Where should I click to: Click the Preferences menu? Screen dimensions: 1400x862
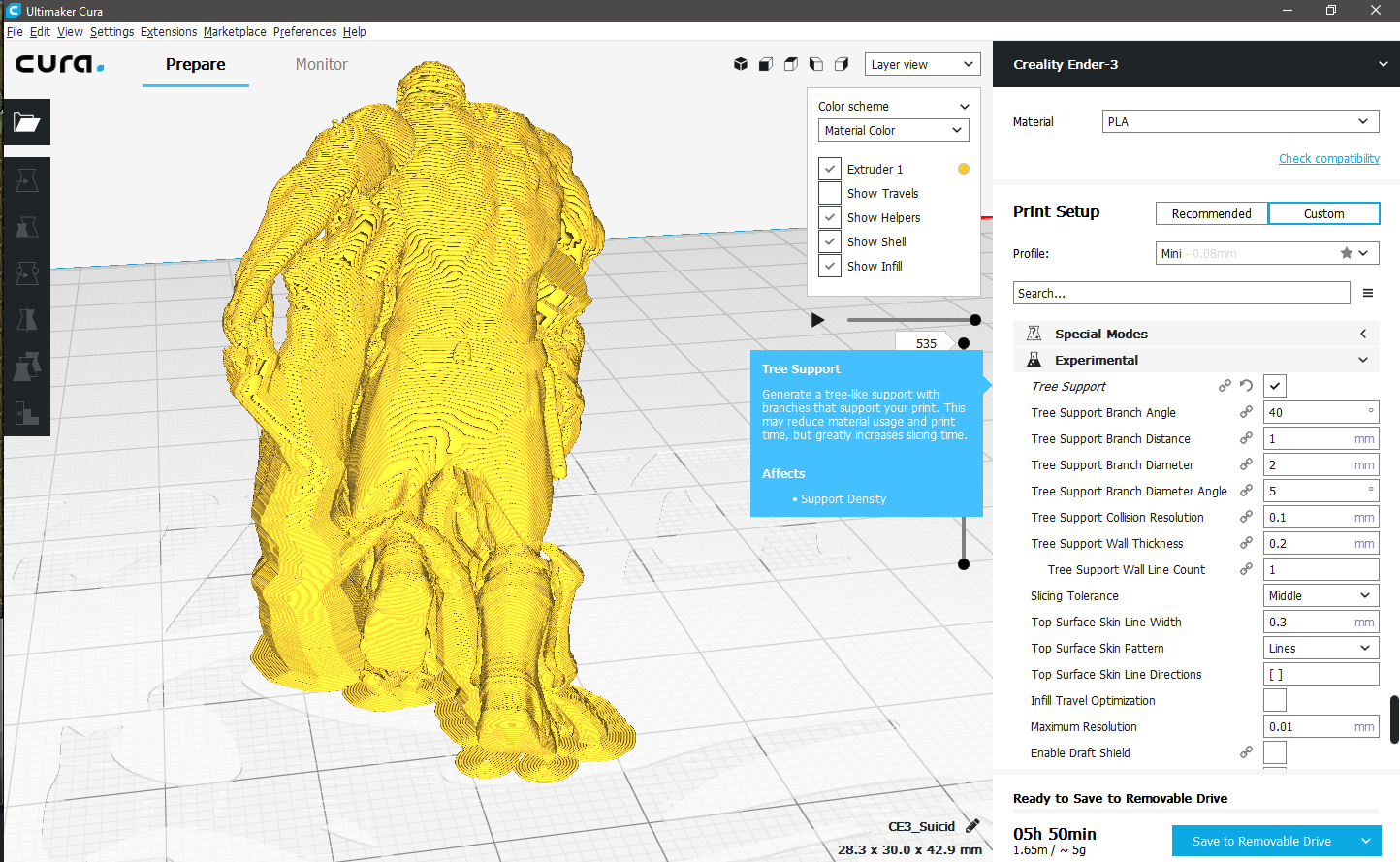tap(305, 31)
